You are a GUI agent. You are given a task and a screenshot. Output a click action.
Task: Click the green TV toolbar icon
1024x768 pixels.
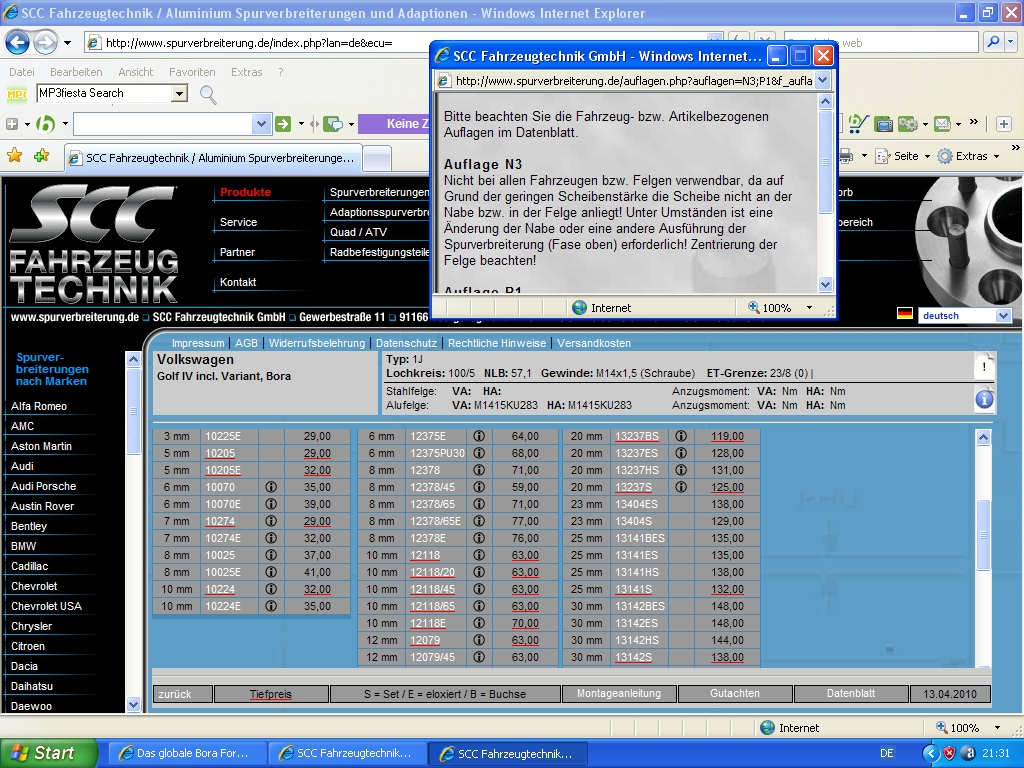point(883,123)
